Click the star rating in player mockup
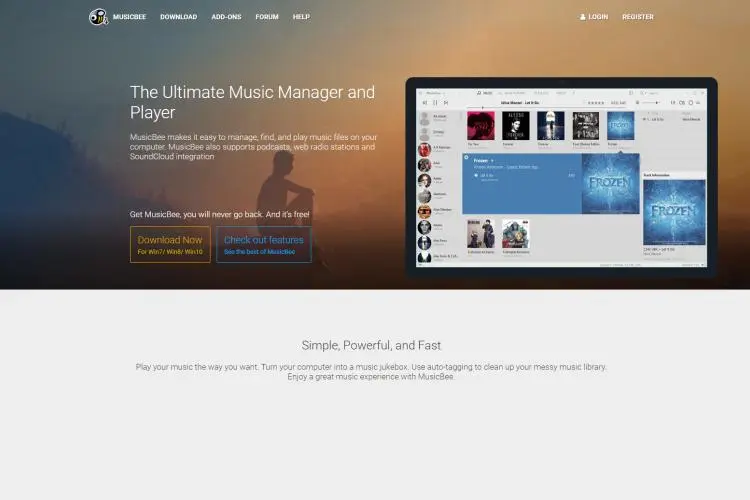This screenshot has width=750, height=500. (596, 103)
